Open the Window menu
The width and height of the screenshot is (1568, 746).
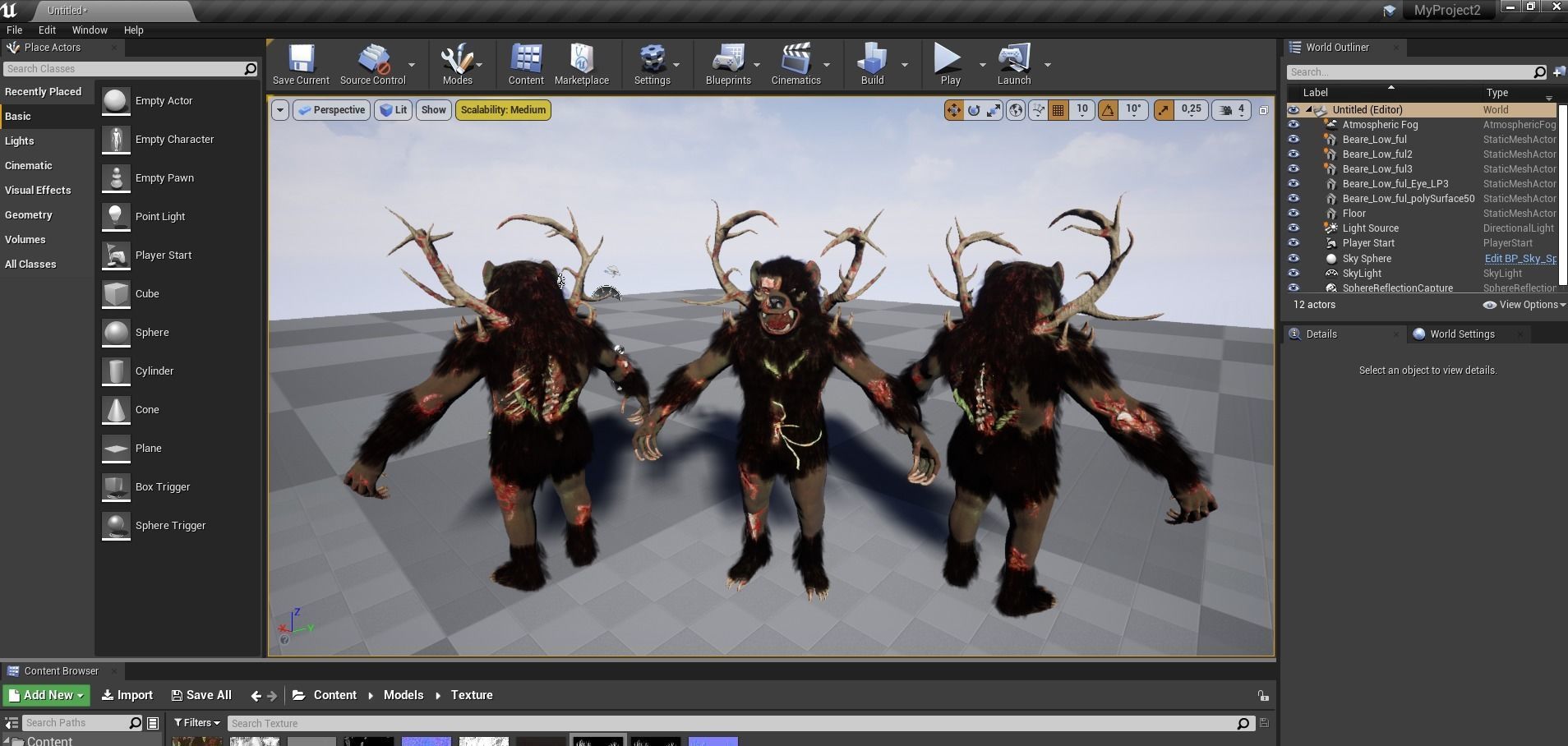click(x=90, y=30)
